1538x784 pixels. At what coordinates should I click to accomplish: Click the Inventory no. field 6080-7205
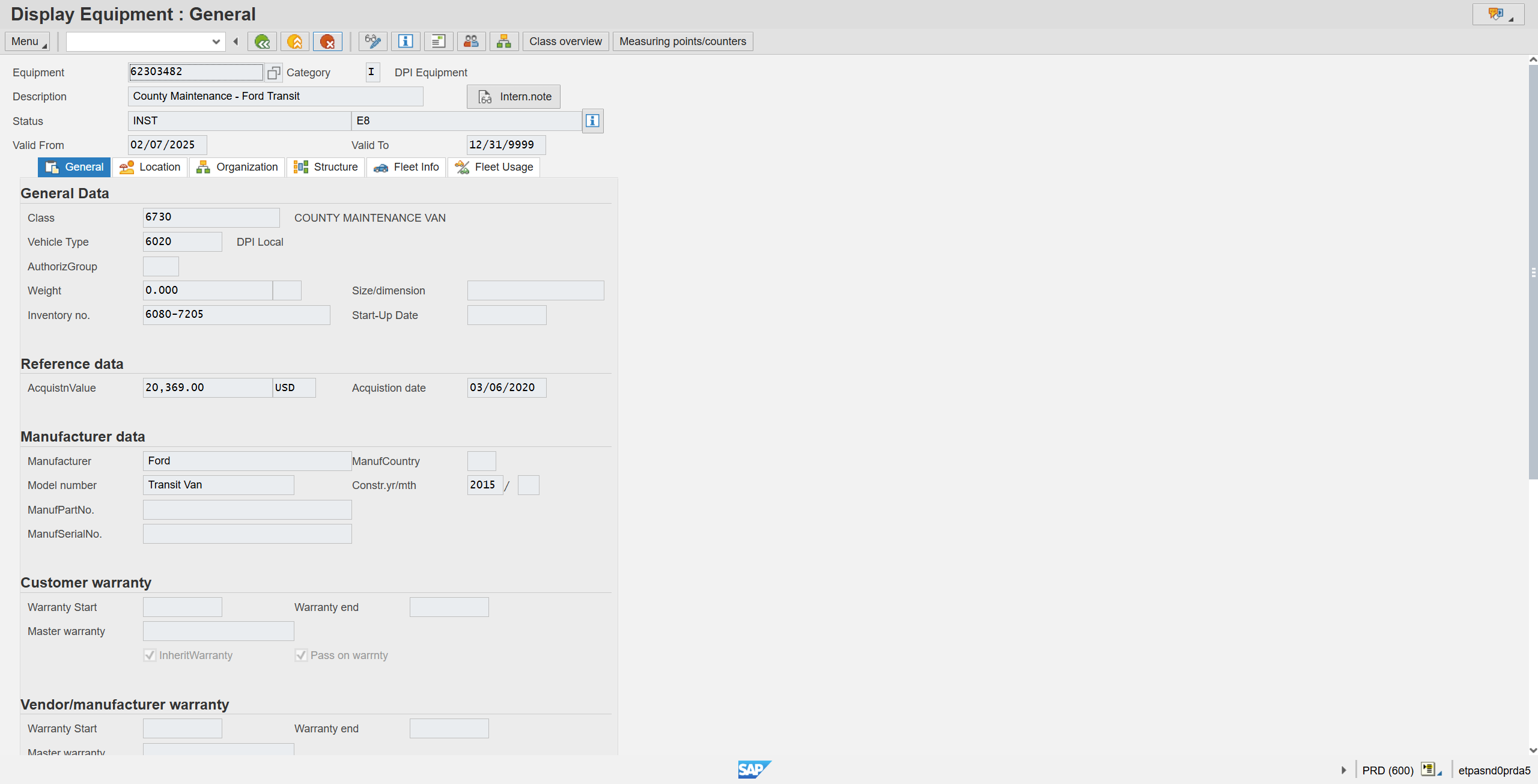pyautogui.click(x=237, y=315)
